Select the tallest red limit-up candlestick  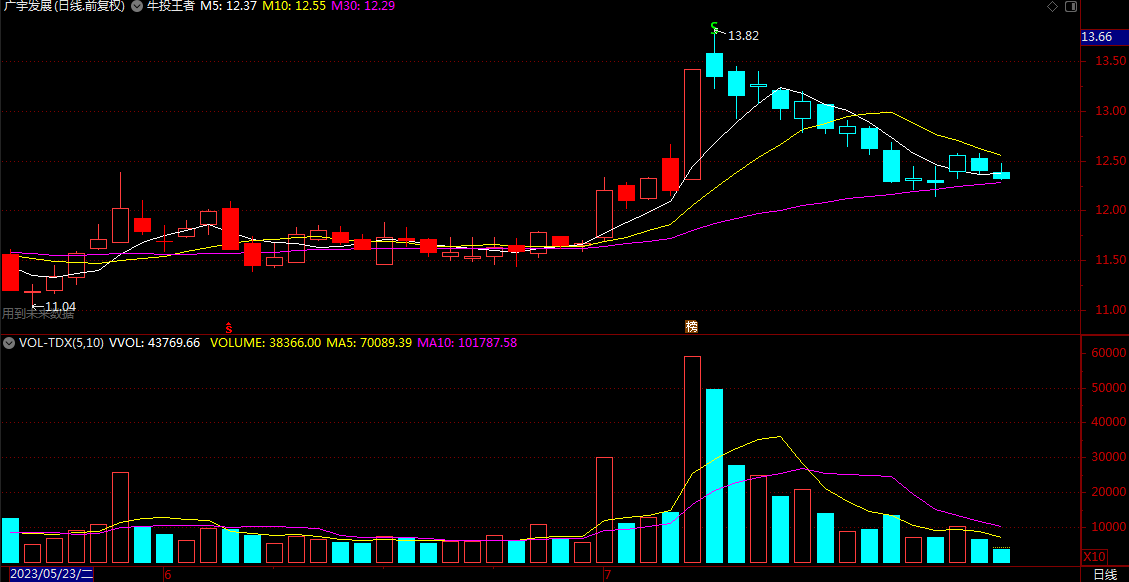[692, 124]
